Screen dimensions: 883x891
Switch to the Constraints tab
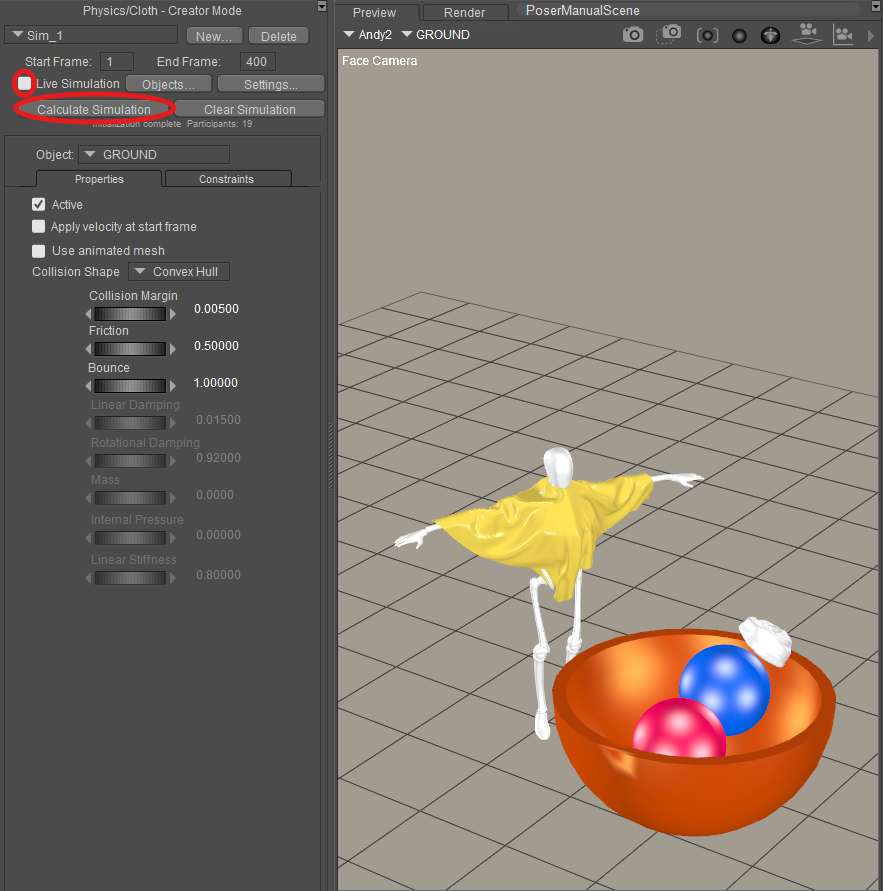227,179
